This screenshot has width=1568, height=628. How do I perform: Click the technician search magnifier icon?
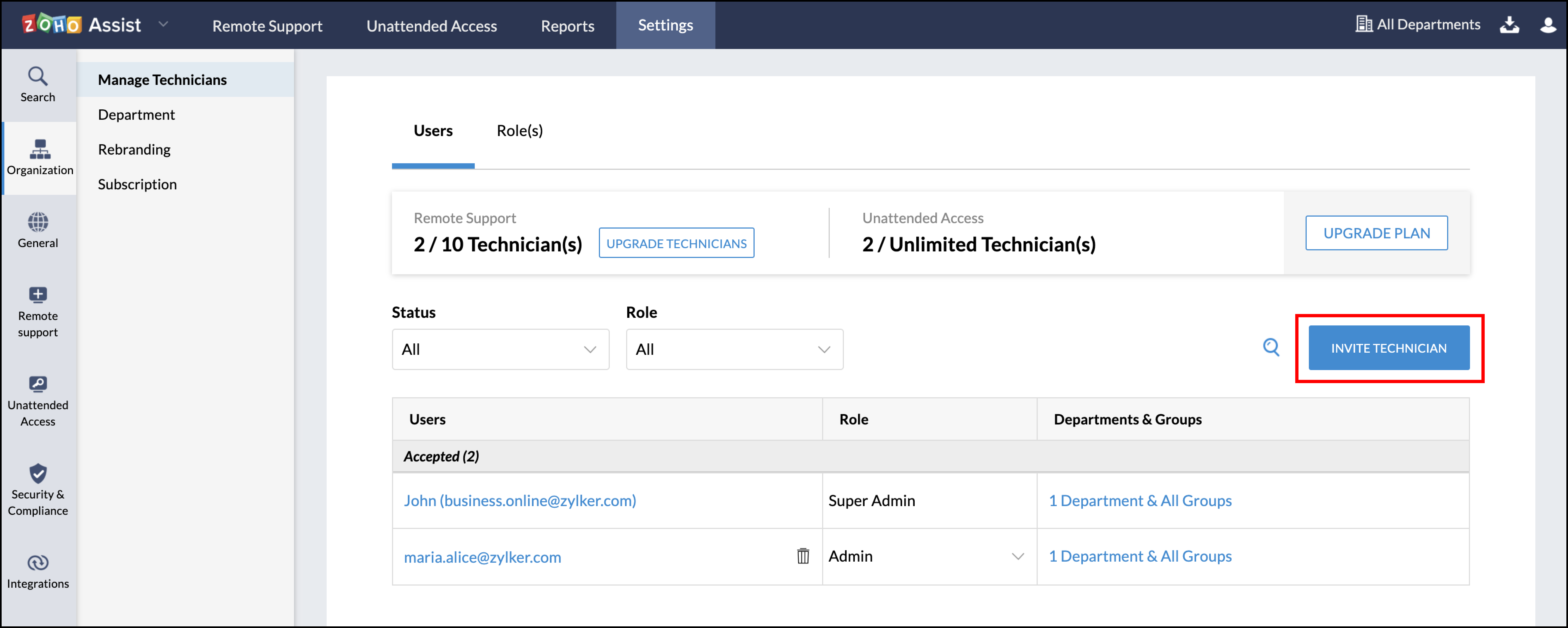(1271, 347)
